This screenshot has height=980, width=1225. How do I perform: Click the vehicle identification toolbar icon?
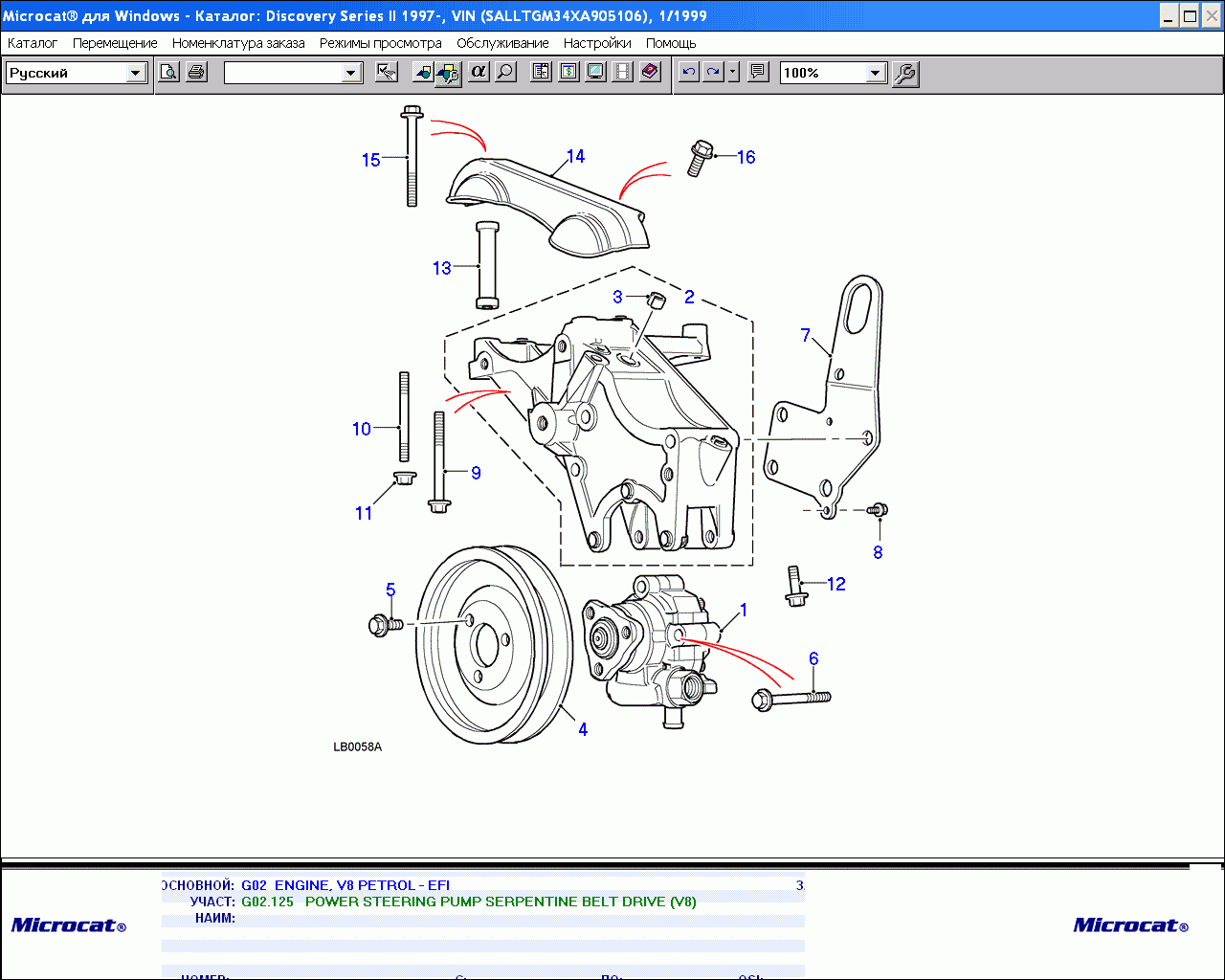click(422, 73)
